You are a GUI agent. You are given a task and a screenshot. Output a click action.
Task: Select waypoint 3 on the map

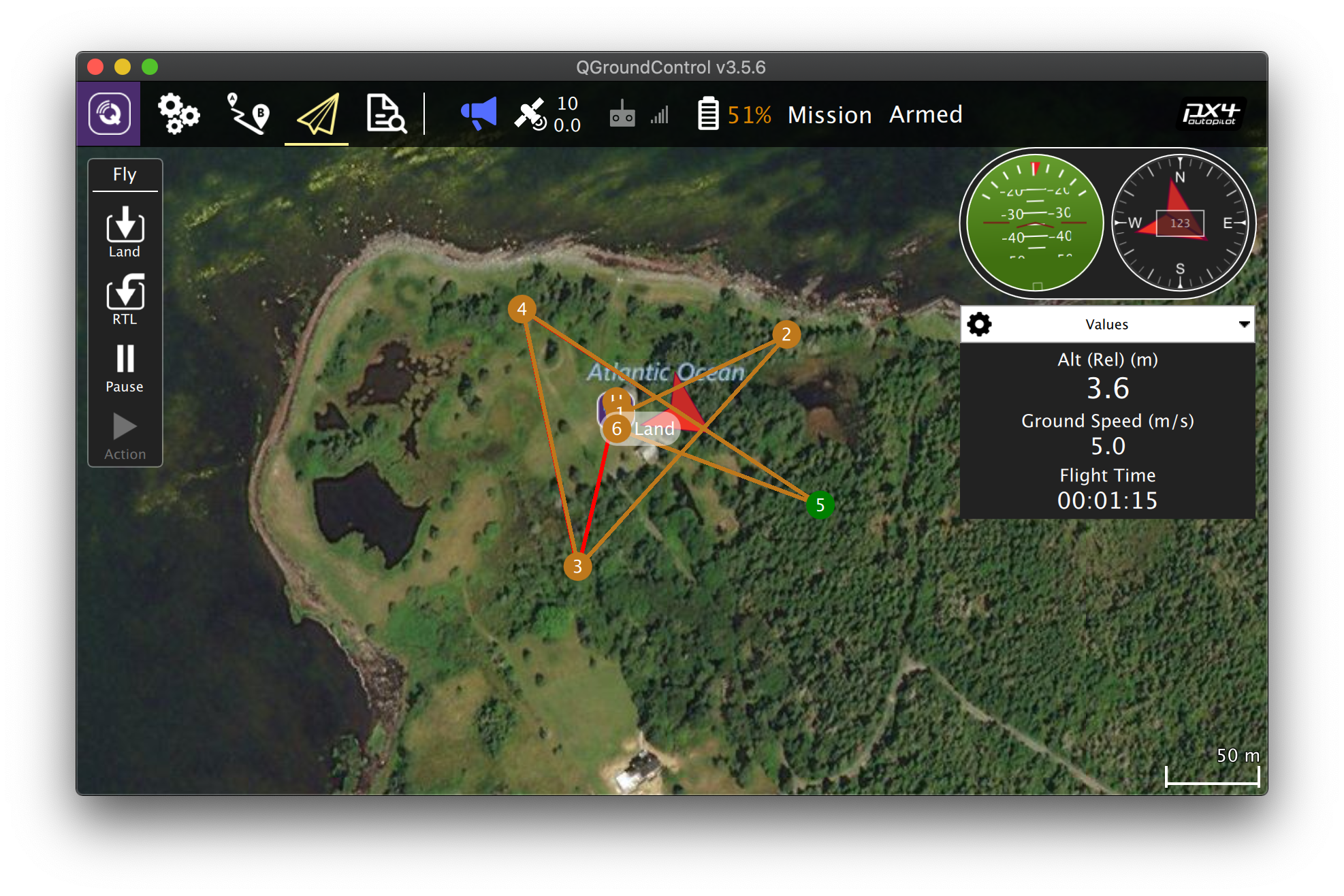tap(577, 566)
